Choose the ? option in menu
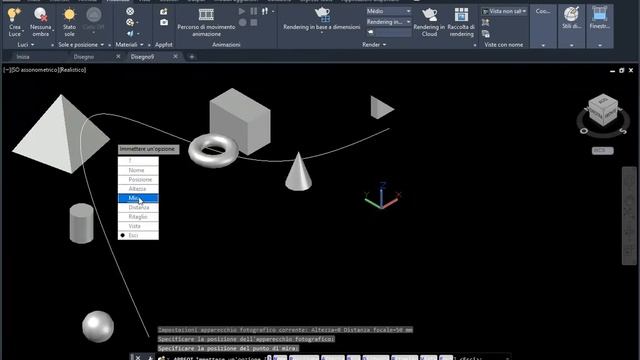 [x=138, y=161]
